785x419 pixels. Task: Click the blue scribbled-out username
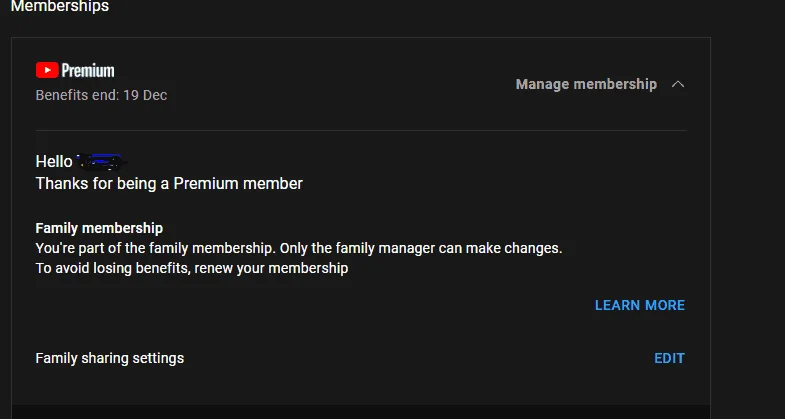click(100, 162)
